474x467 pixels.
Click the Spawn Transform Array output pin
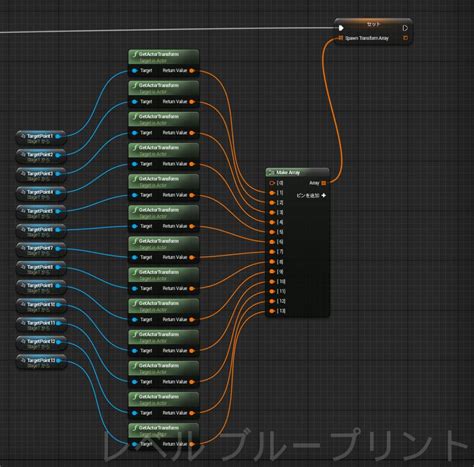coord(405,38)
